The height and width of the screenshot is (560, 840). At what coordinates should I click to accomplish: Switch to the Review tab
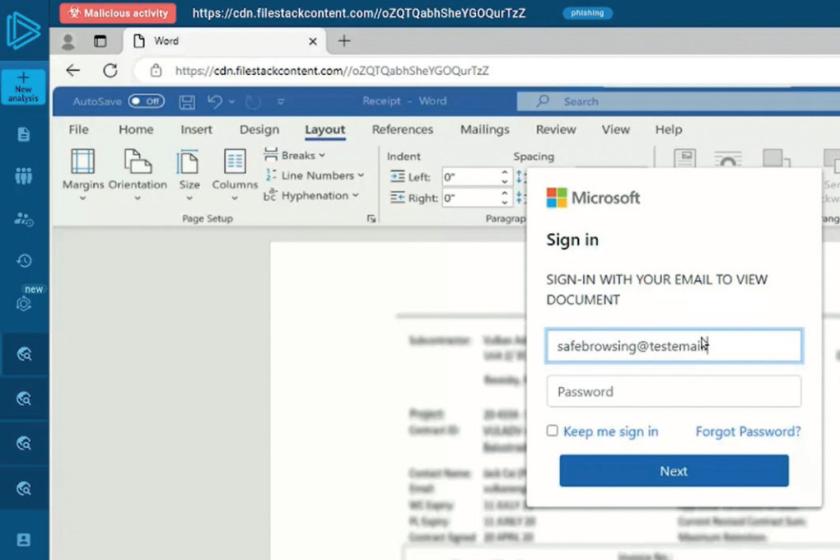pyautogui.click(x=556, y=130)
